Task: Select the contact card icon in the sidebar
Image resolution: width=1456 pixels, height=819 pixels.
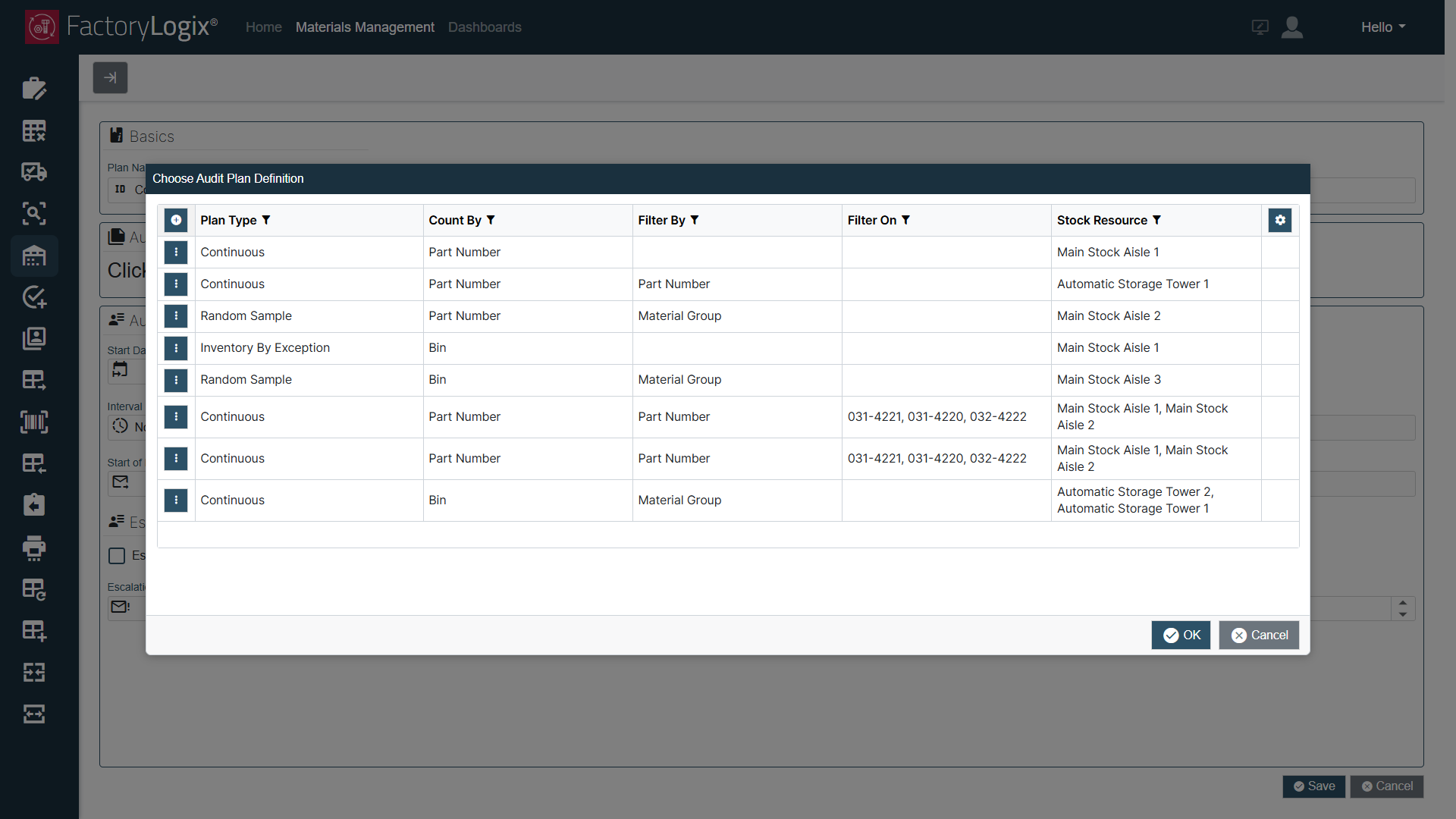Action: [x=34, y=339]
